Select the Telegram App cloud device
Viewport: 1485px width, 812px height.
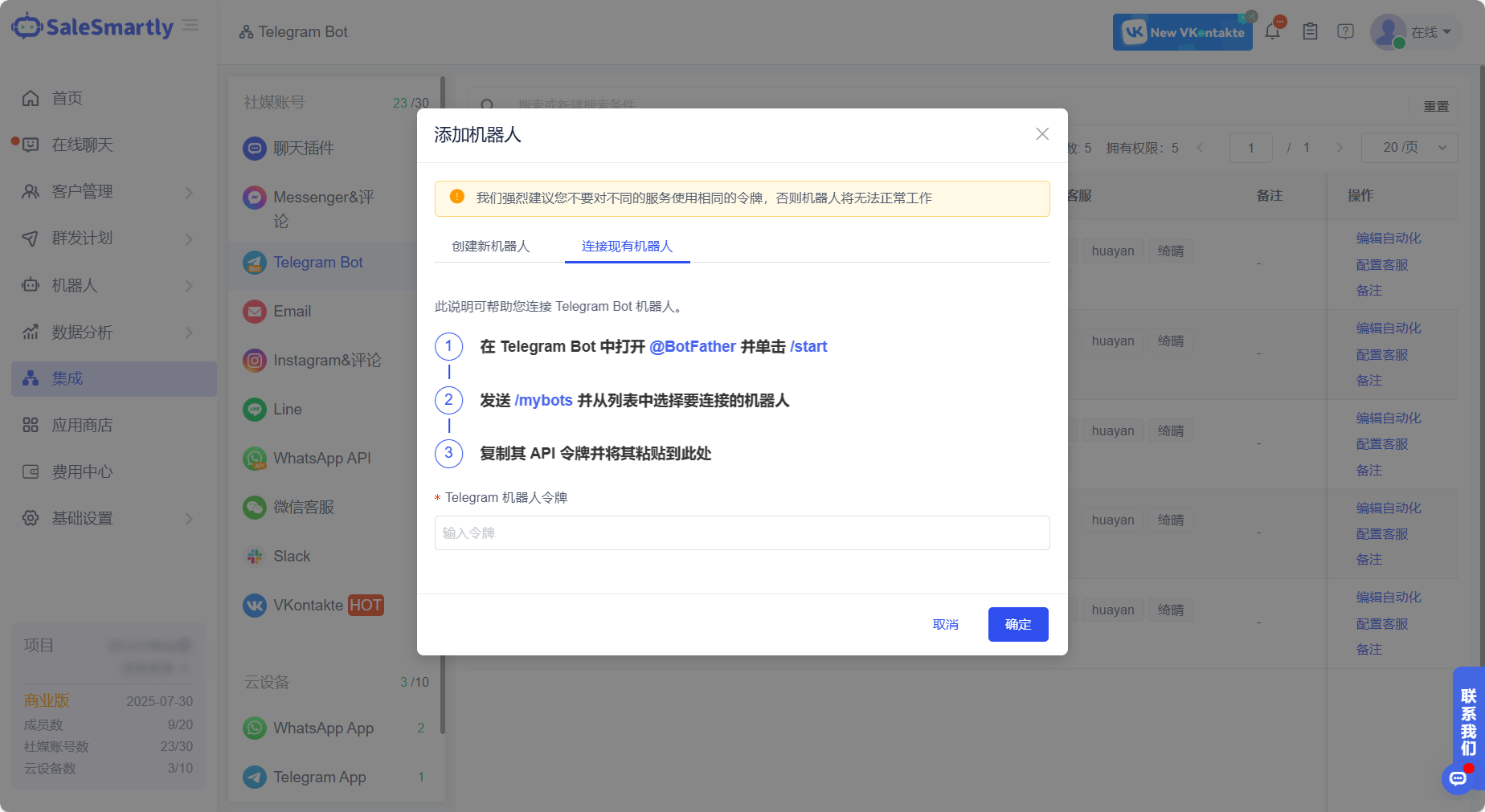coord(321,777)
